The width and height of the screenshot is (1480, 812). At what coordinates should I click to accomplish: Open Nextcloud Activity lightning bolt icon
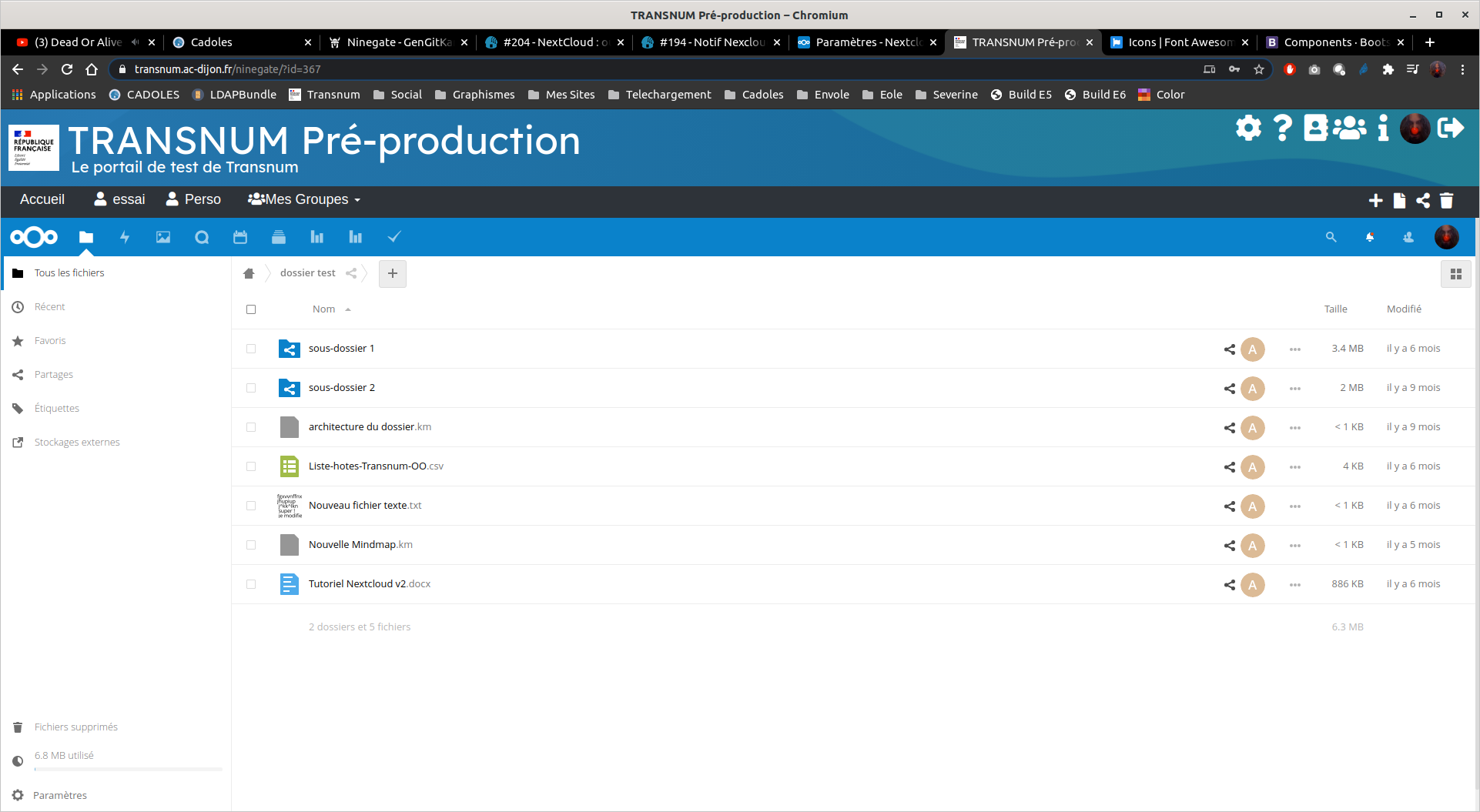coord(125,237)
